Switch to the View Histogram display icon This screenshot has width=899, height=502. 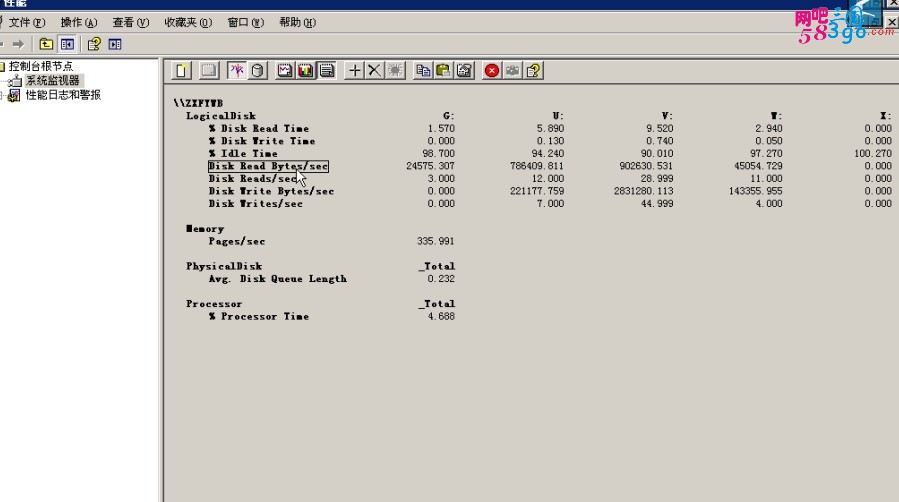tap(306, 70)
